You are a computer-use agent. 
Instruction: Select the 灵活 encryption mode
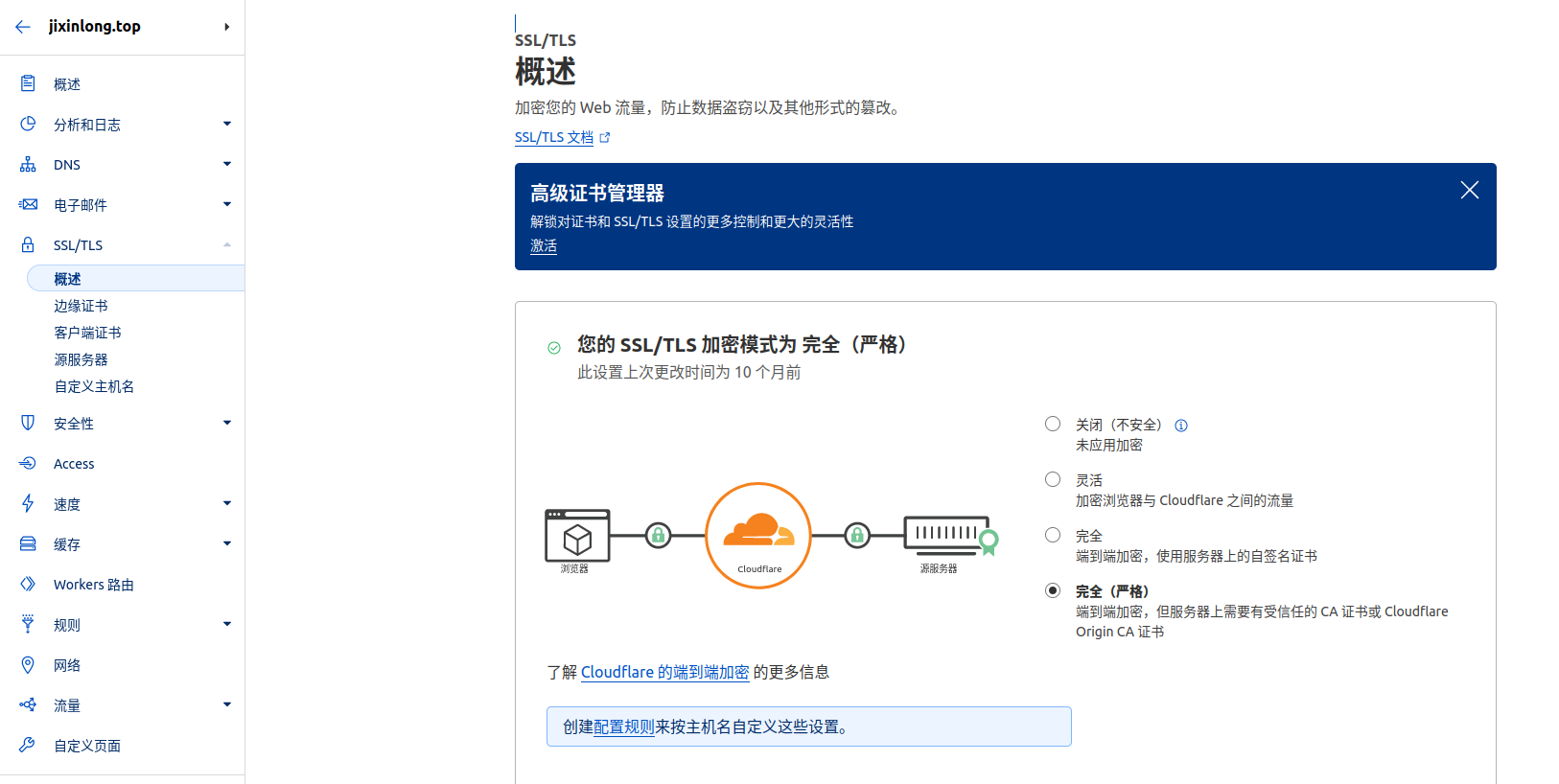1053,479
